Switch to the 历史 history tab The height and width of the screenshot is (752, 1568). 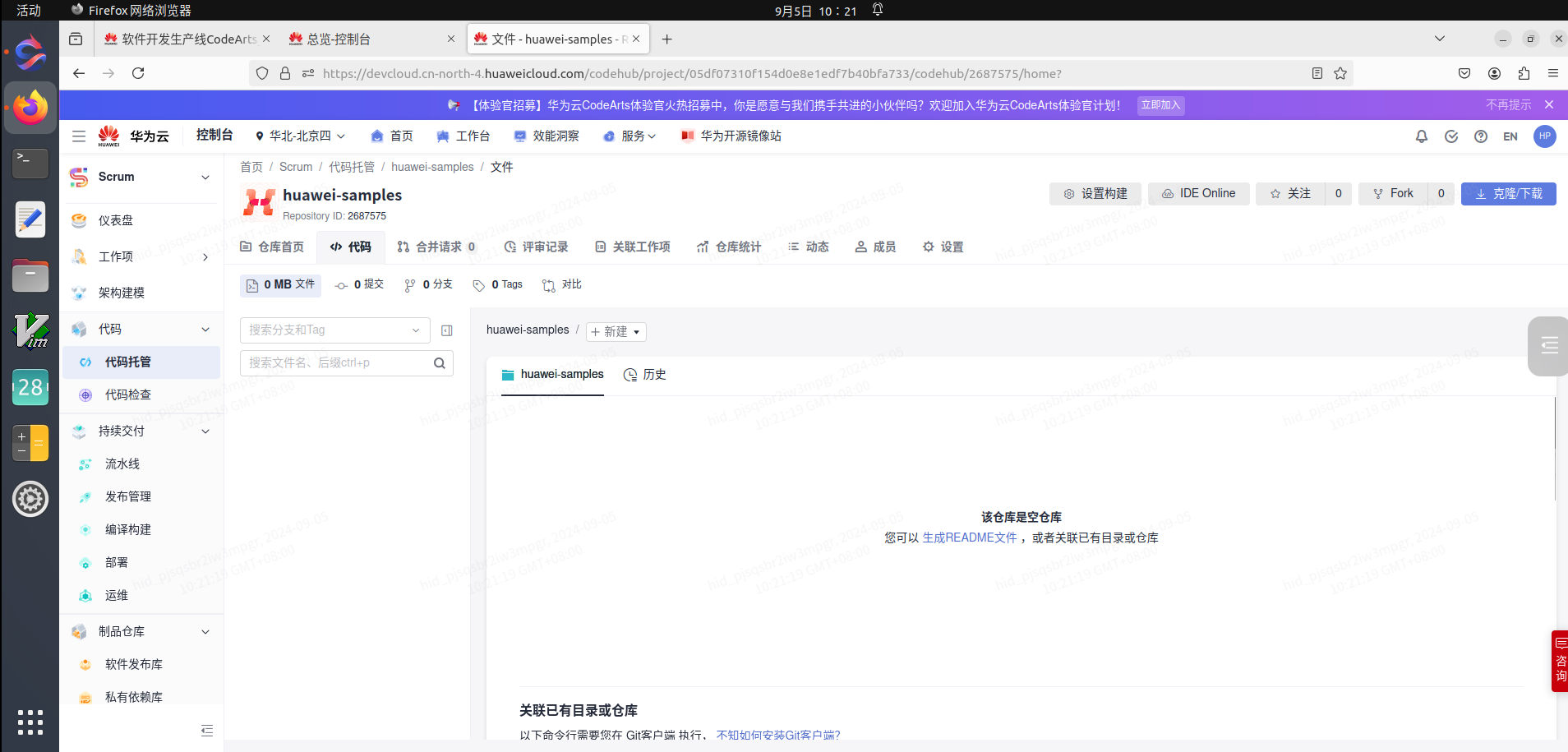pyautogui.click(x=645, y=375)
